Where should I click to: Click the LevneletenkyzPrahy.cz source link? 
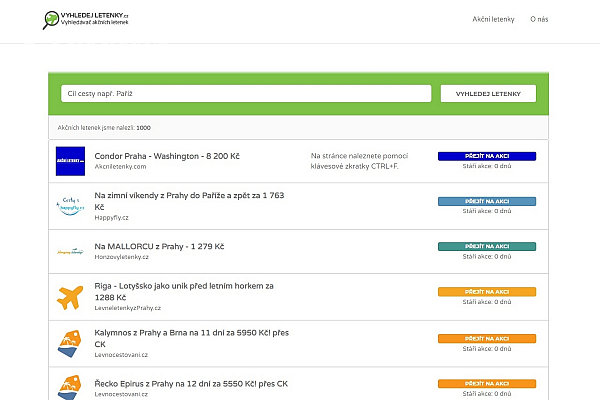coord(127,308)
